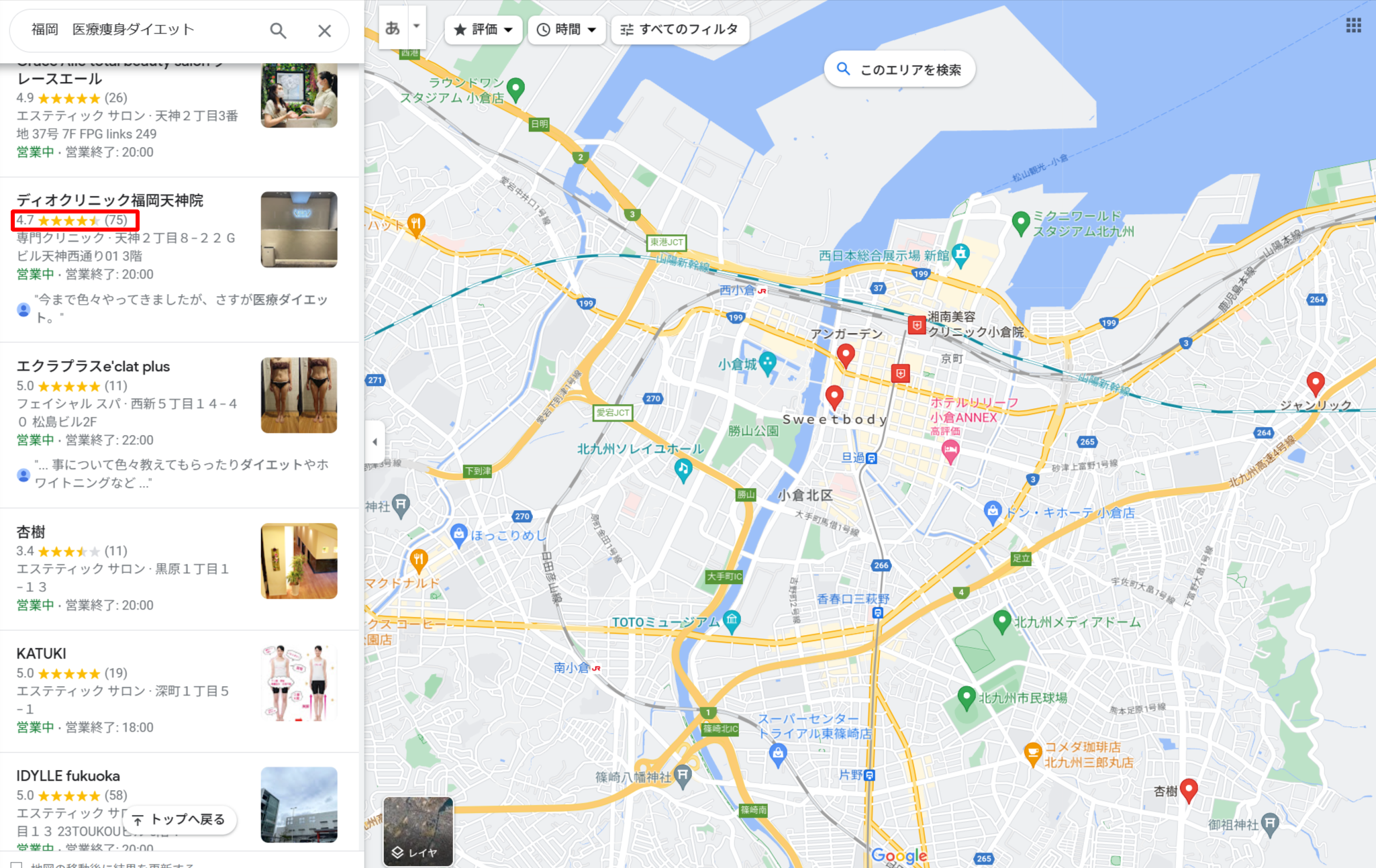The image size is (1376, 868).
Task: Click 御祖神社 shrine marker
Action: 1270,824
